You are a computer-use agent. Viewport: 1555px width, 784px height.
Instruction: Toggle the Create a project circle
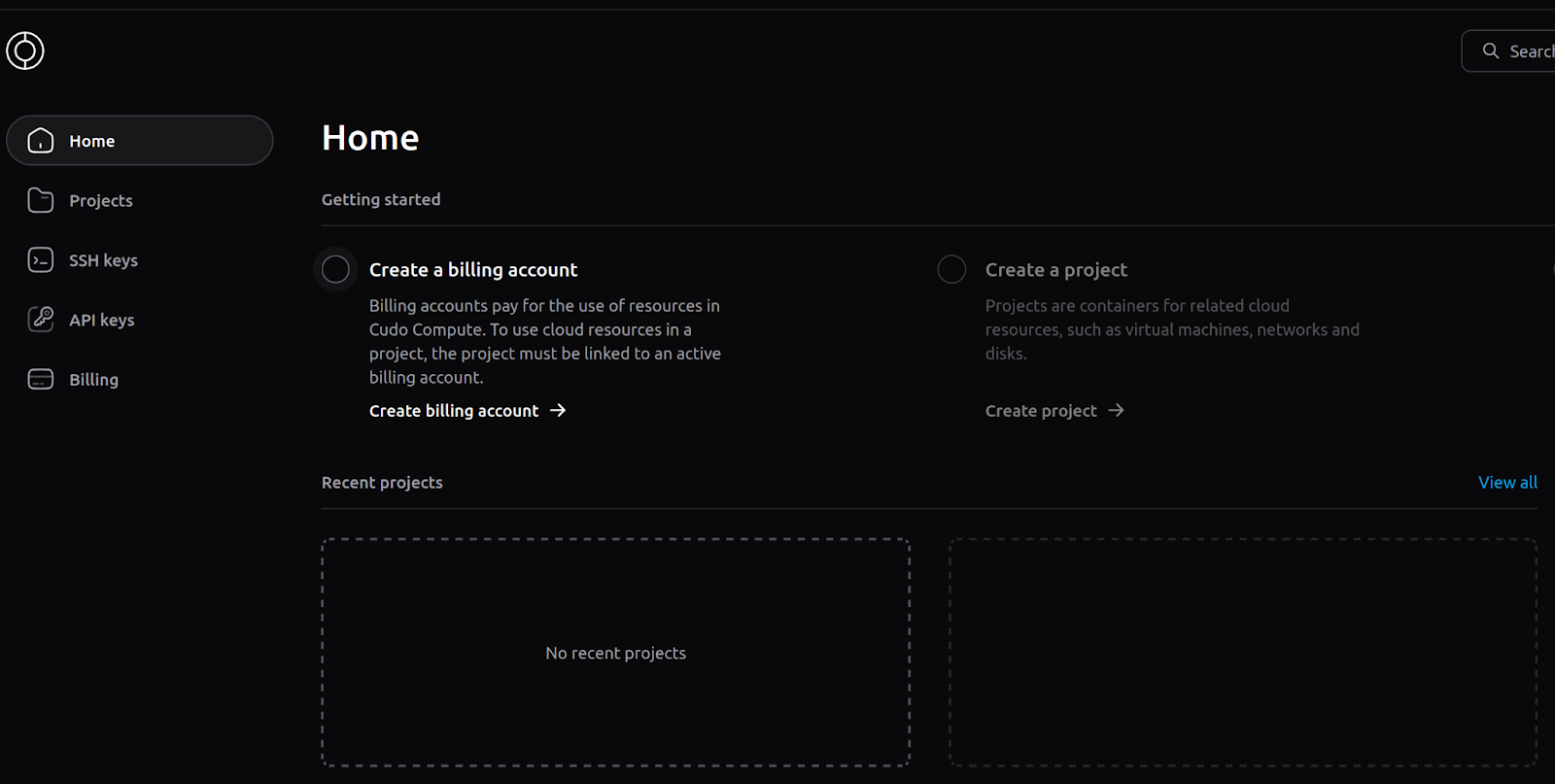(951, 269)
